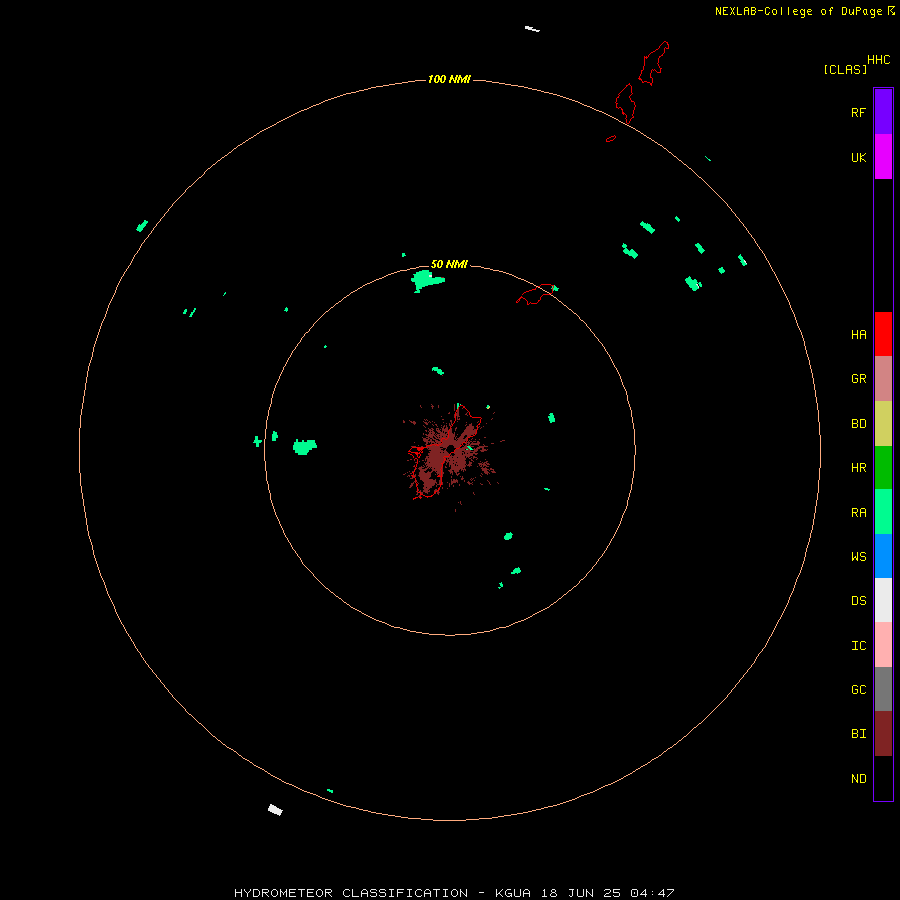Pick the HR dark green legend swatch
This screenshot has height=900, width=900.
tap(883, 468)
